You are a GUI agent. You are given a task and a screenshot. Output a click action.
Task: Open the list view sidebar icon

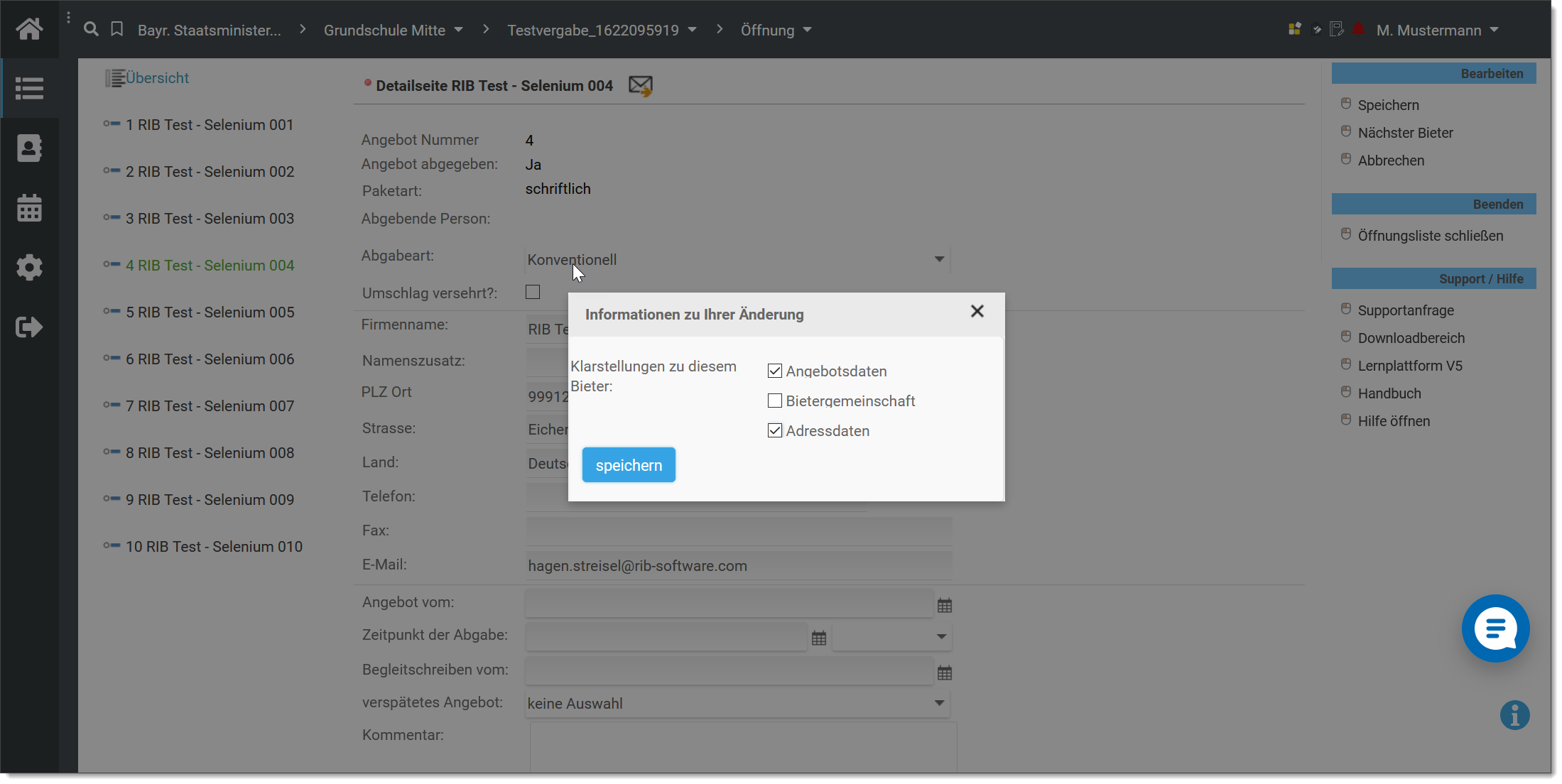tap(29, 89)
